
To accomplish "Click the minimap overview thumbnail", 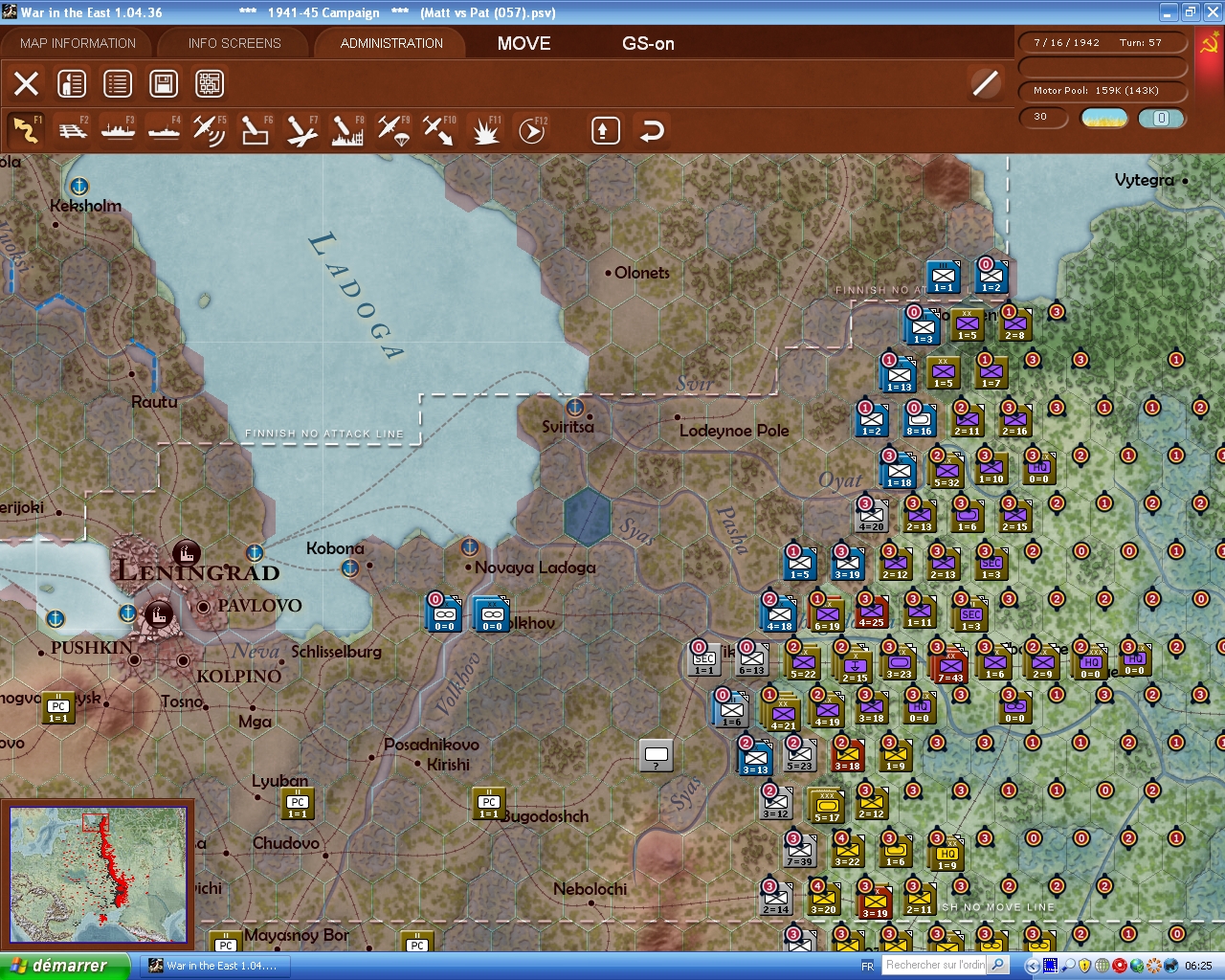I will pos(98,875).
